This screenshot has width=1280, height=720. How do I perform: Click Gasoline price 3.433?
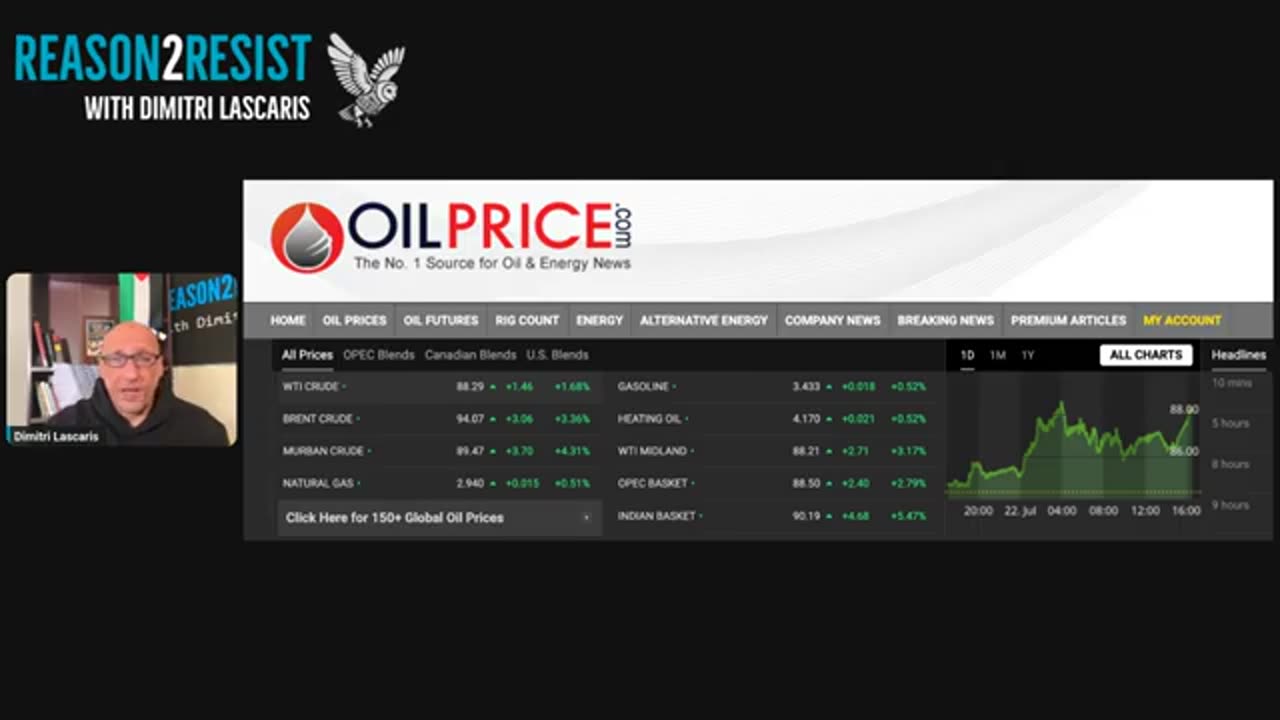(x=806, y=386)
